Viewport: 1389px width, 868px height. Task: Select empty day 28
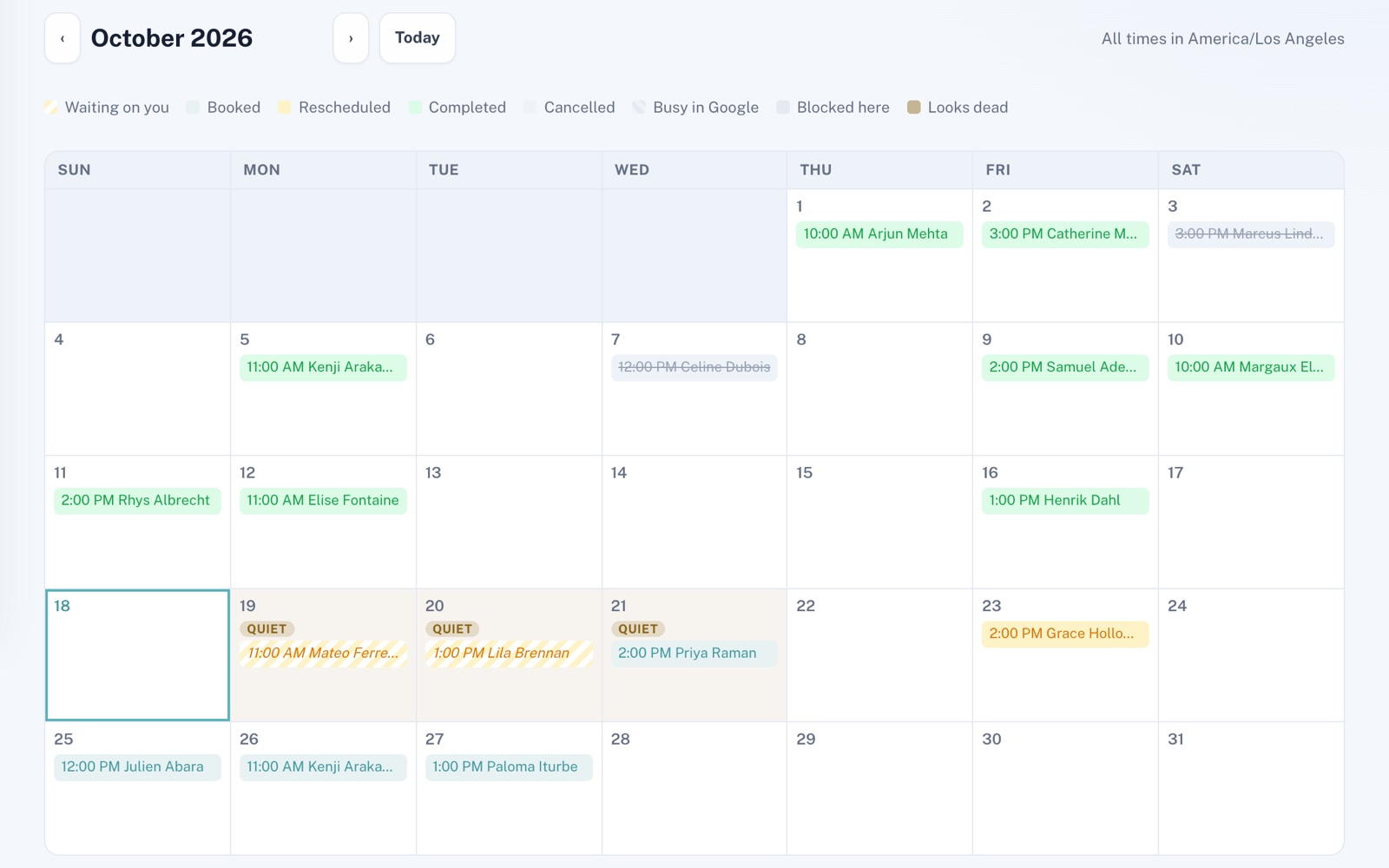694,788
